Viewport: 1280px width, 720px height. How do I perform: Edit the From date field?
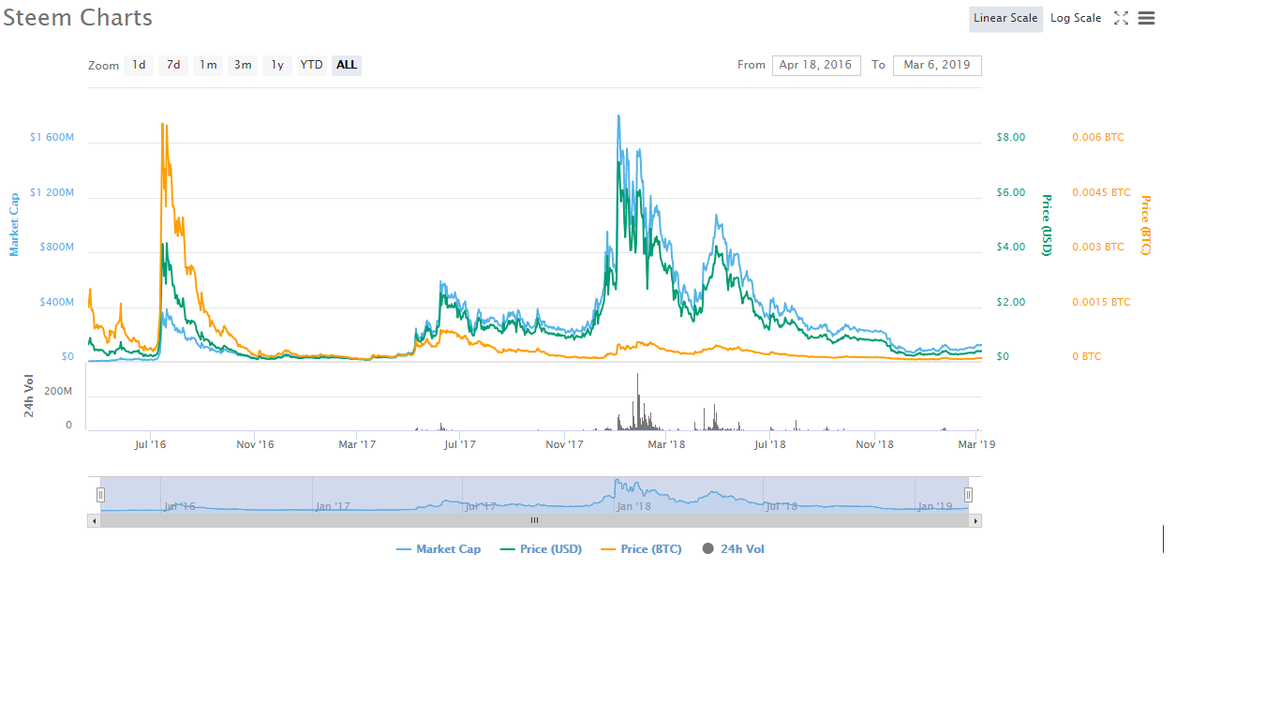[816, 65]
